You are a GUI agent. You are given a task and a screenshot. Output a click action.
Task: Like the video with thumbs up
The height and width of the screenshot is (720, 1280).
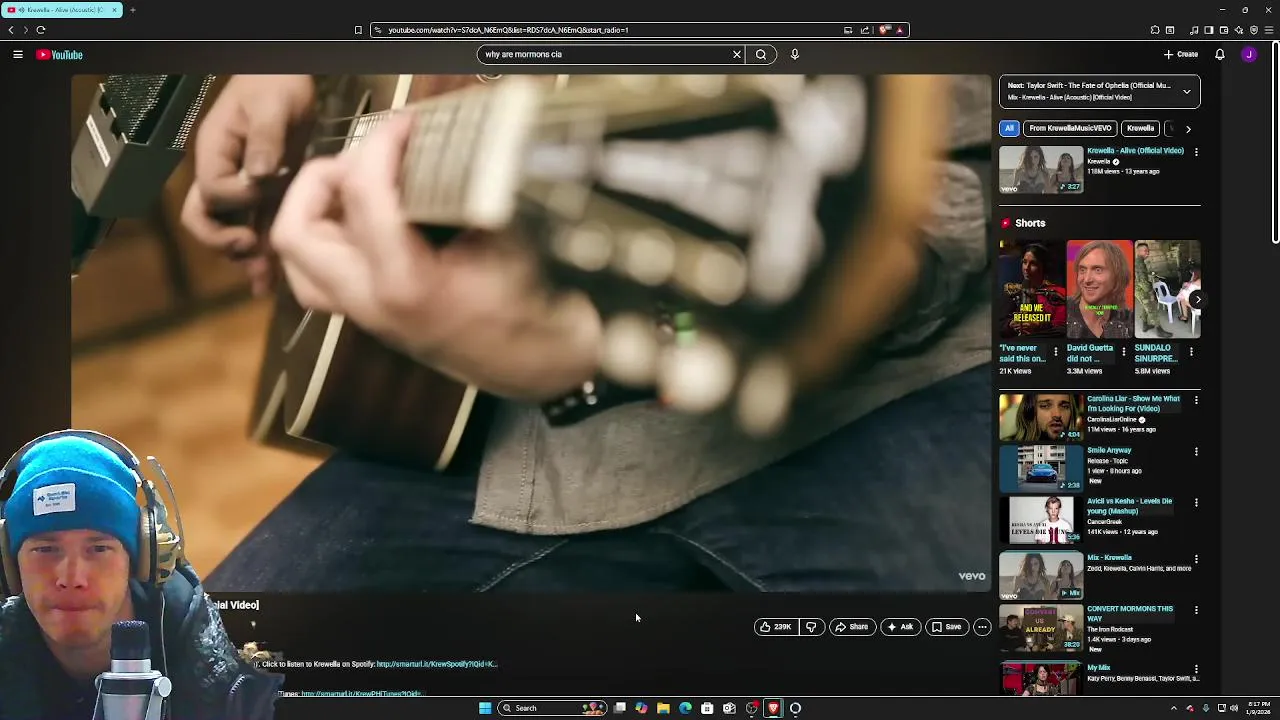tap(775, 627)
